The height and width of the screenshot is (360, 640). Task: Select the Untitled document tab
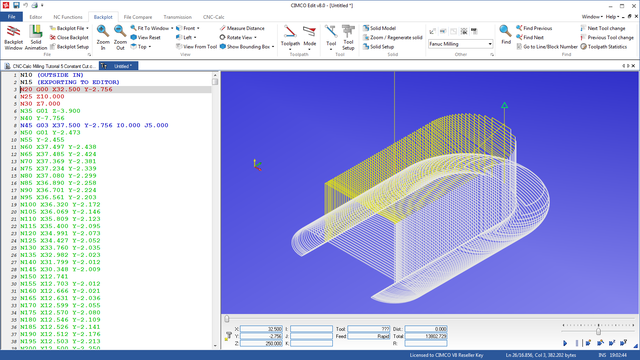click(118, 66)
